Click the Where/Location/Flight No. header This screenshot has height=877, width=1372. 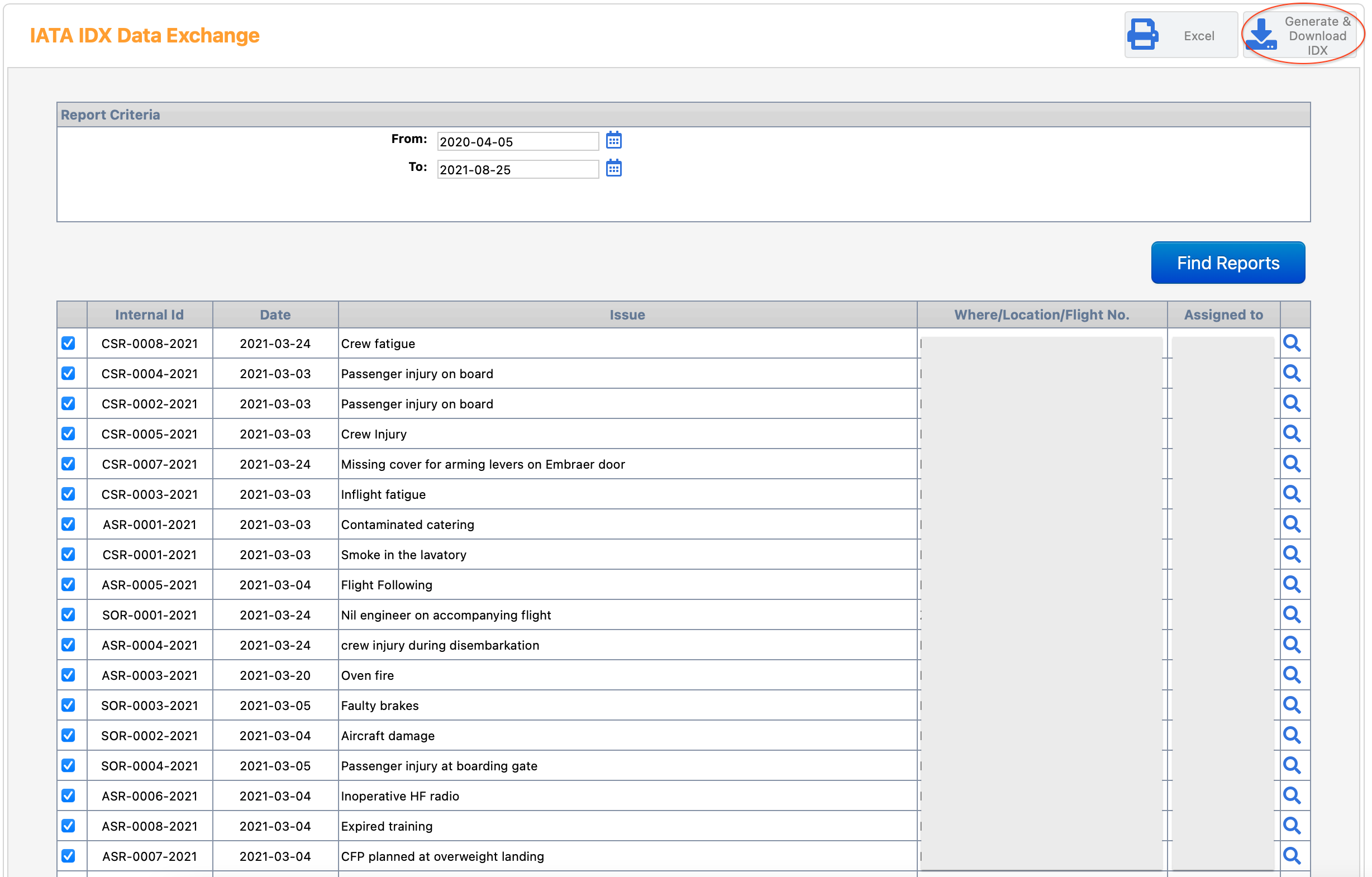click(x=1041, y=314)
